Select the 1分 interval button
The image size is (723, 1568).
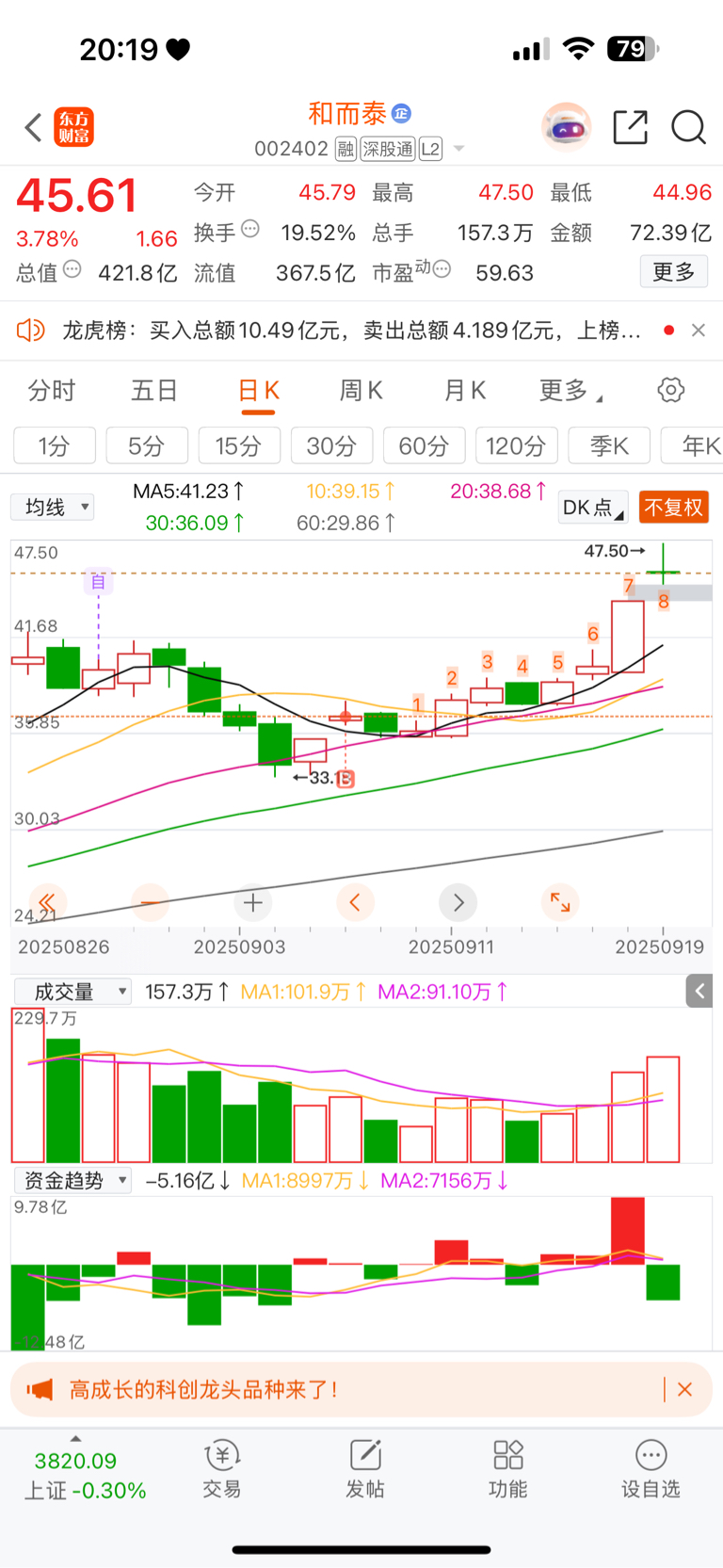(55, 445)
